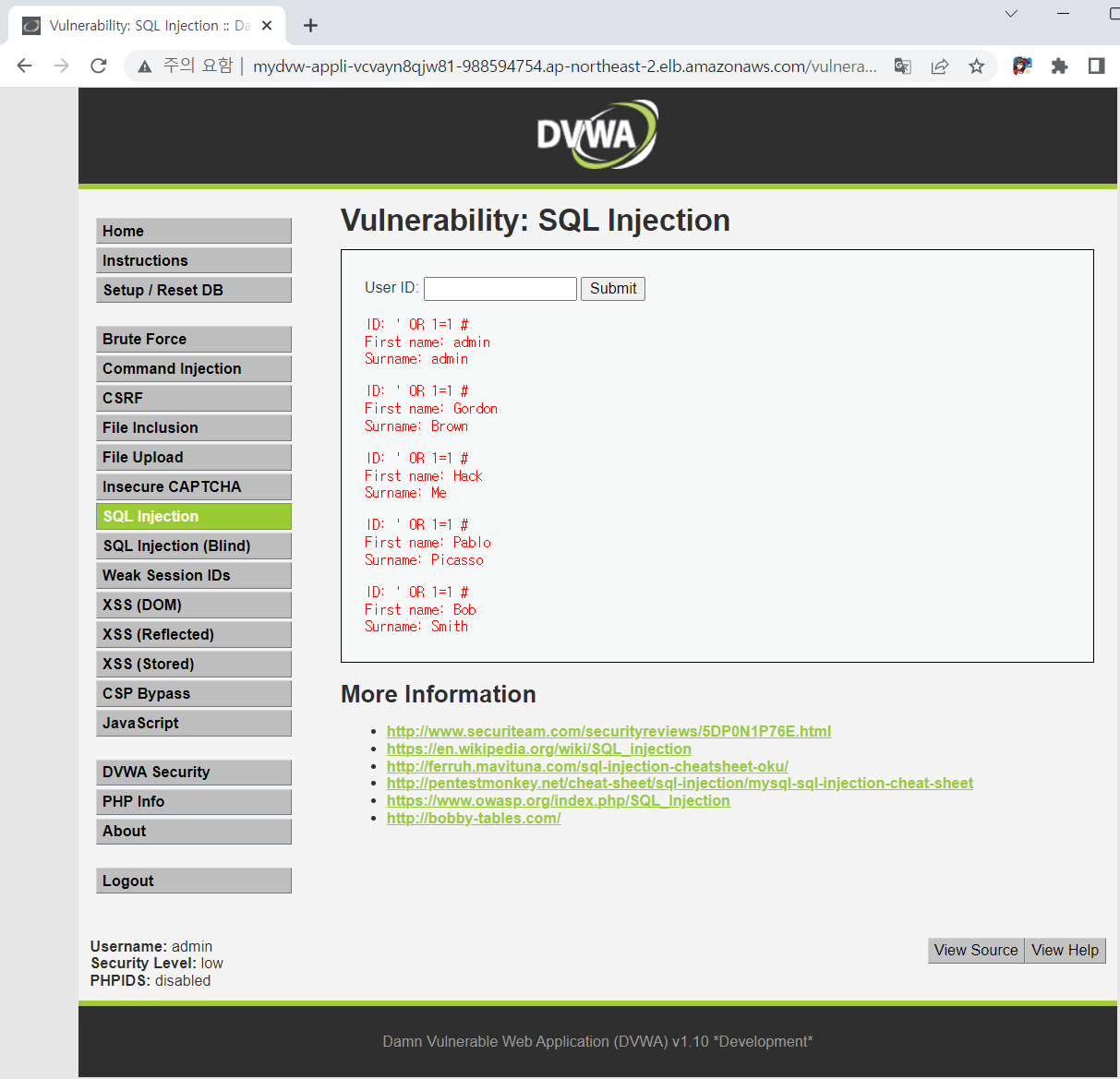Click the footer DVWA v1.10 version text
Image resolution: width=1120 pixels, height=1079 pixels.
[x=597, y=1041]
